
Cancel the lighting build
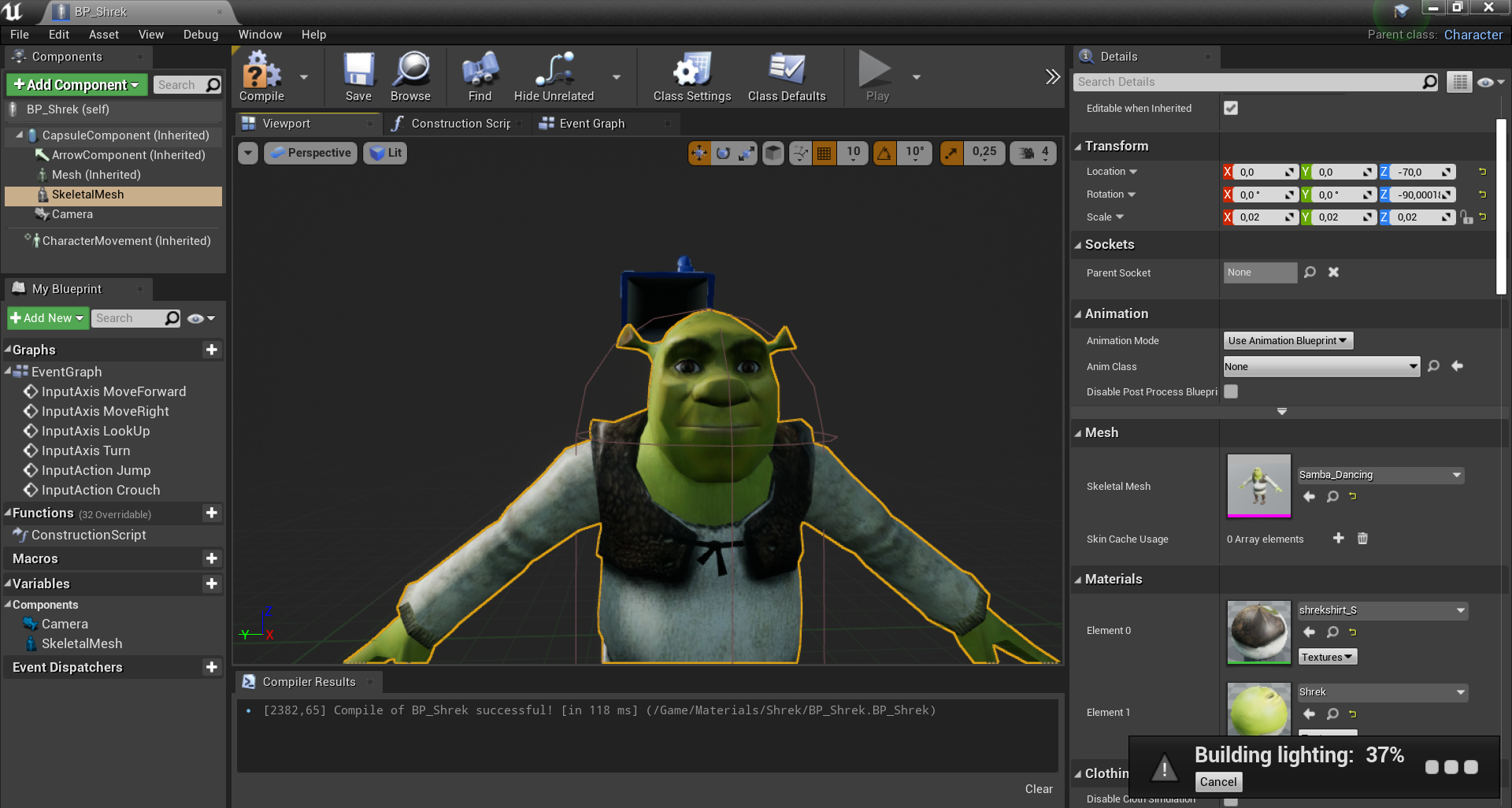(x=1218, y=782)
